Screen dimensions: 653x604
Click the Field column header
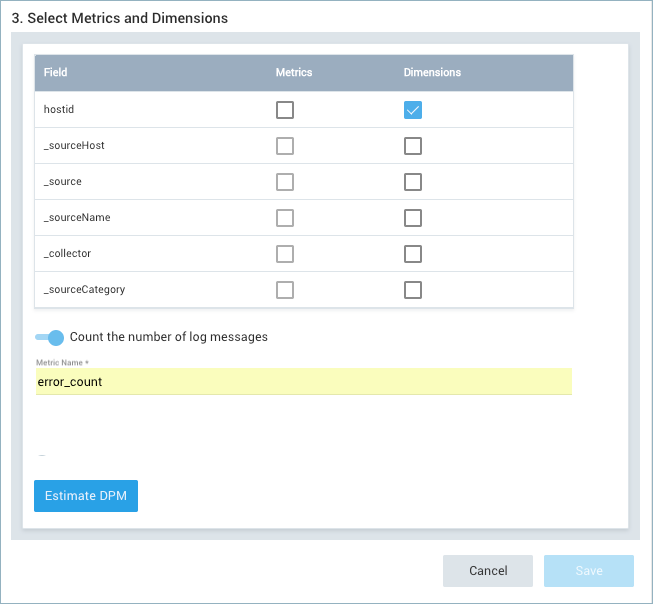click(56, 73)
